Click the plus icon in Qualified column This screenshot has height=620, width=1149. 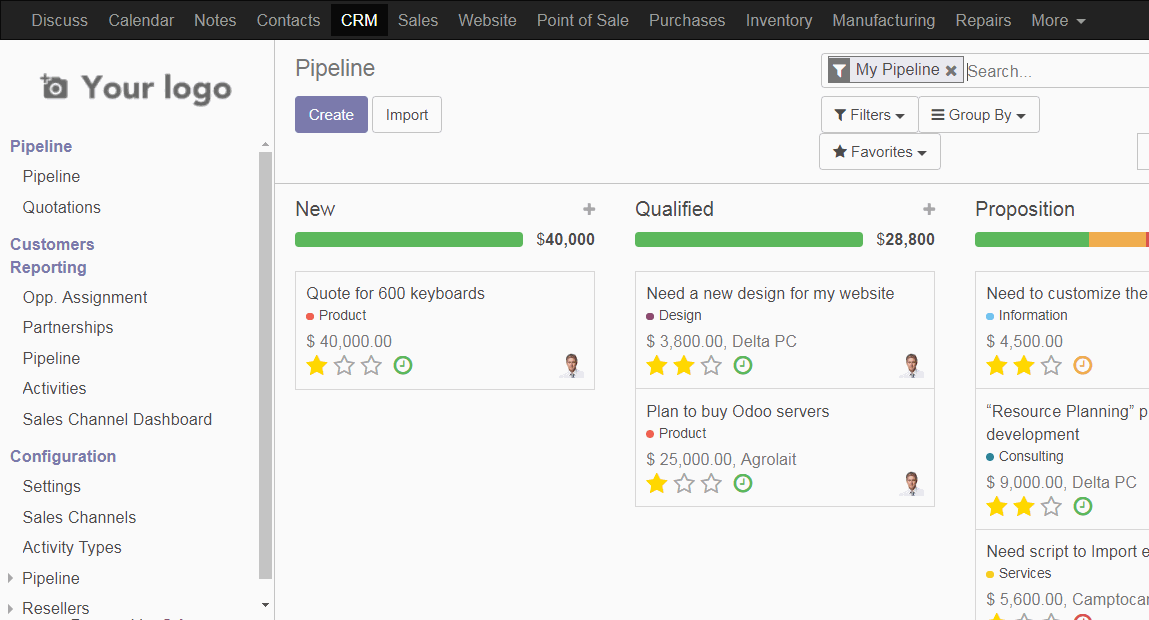click(929, 209)
